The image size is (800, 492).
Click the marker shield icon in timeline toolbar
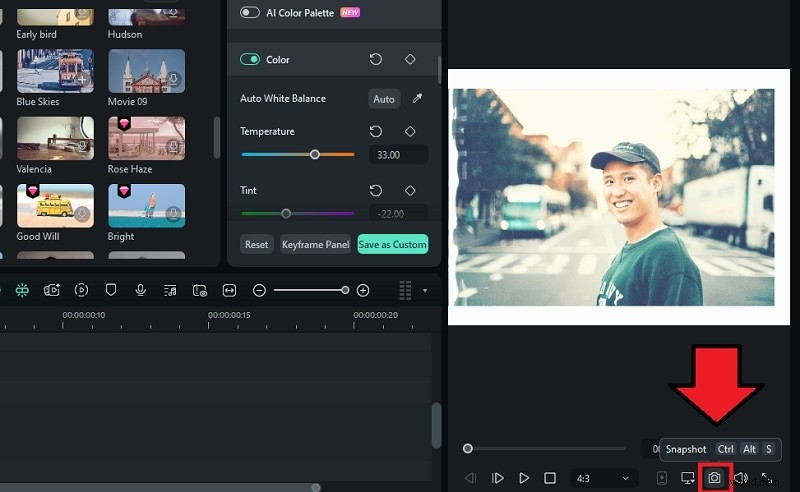coord(111,290)
